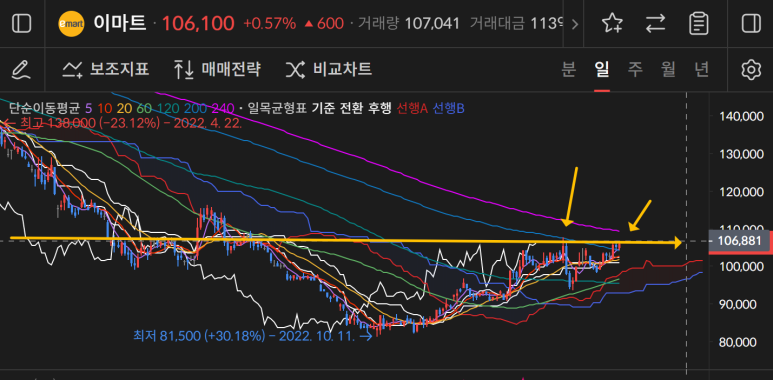Switch to 월 monthly chart

point(668,69)
